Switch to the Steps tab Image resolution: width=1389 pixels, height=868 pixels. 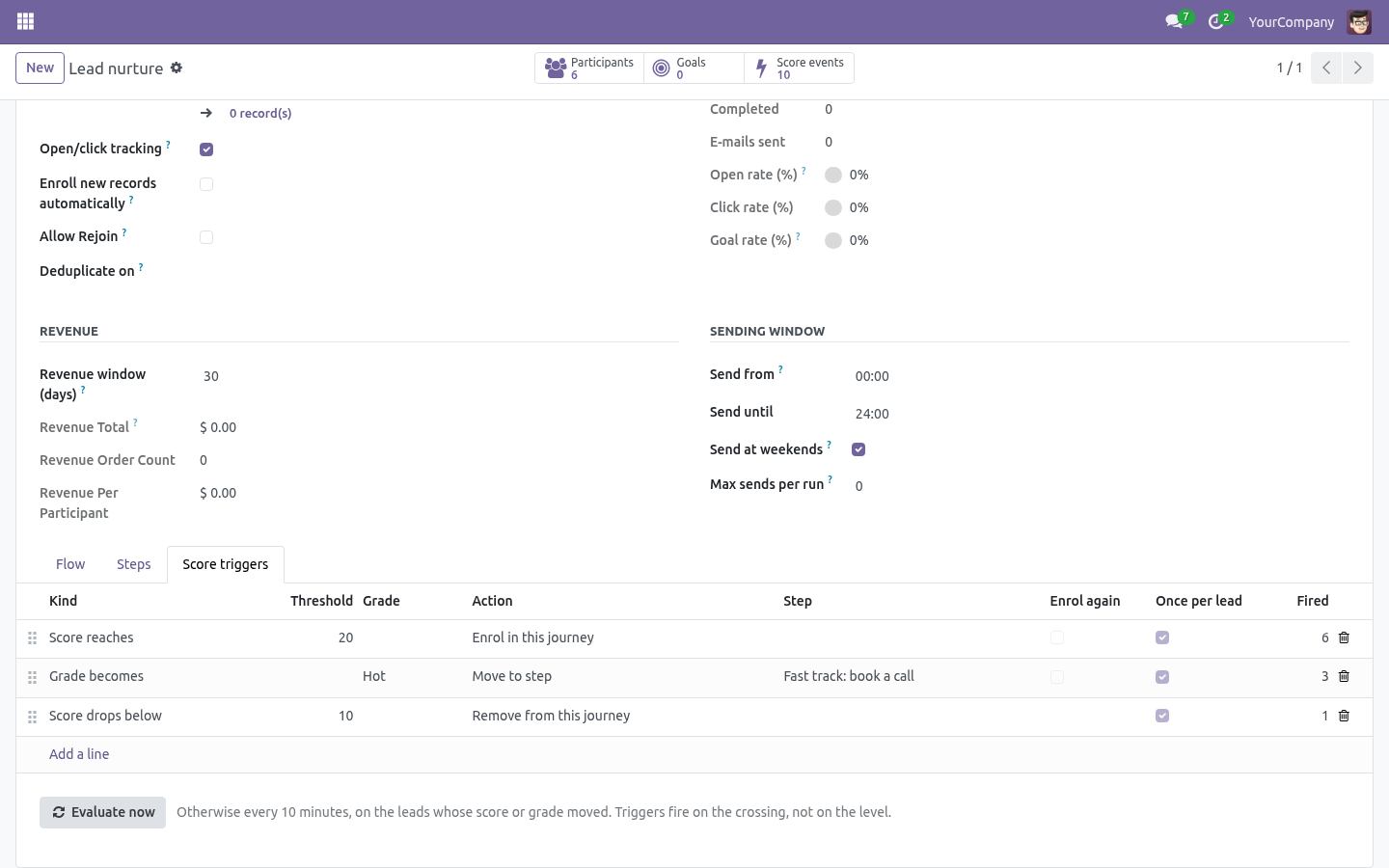[x=134, y=564]
